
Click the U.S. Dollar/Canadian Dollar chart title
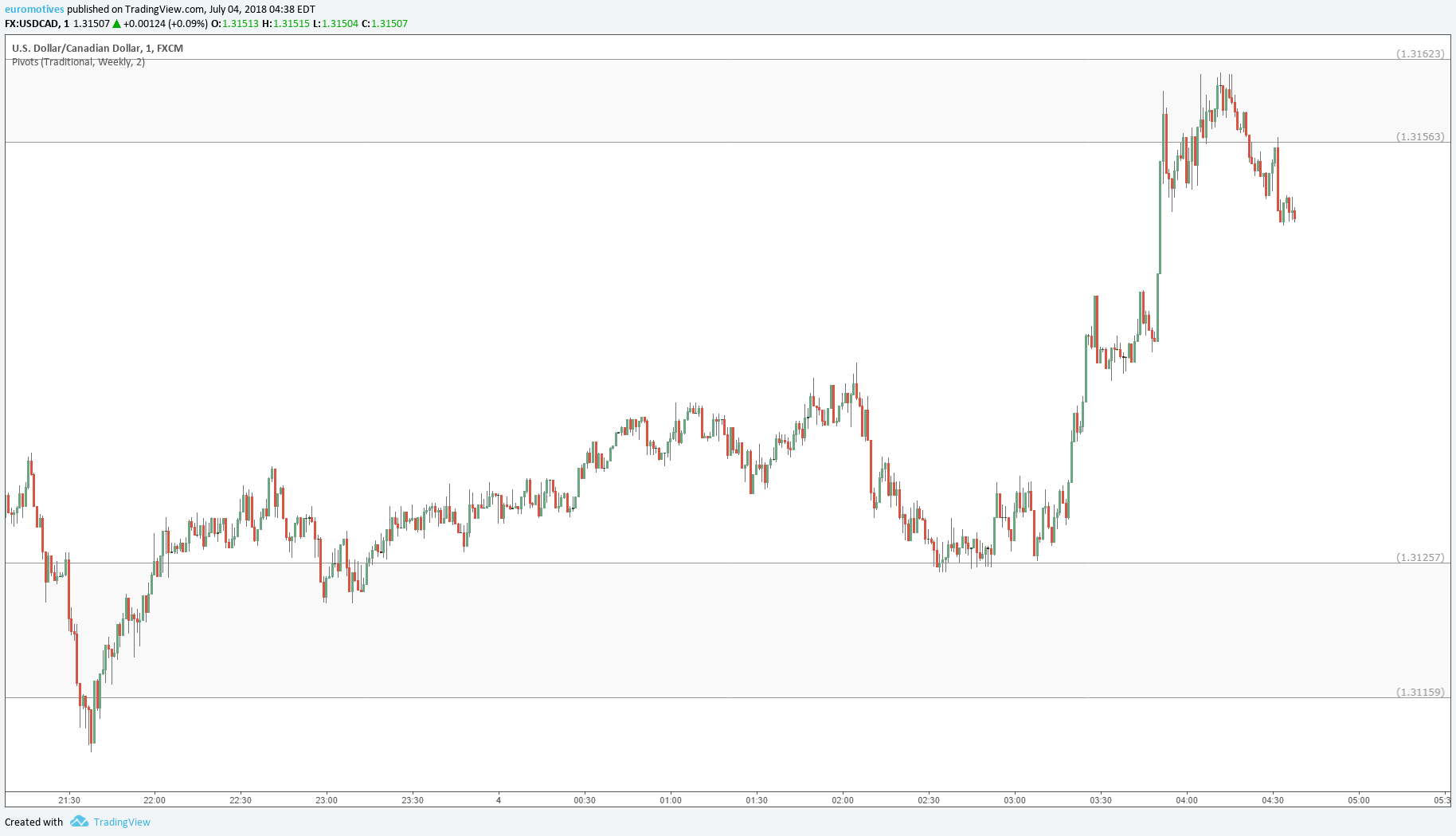97,49
